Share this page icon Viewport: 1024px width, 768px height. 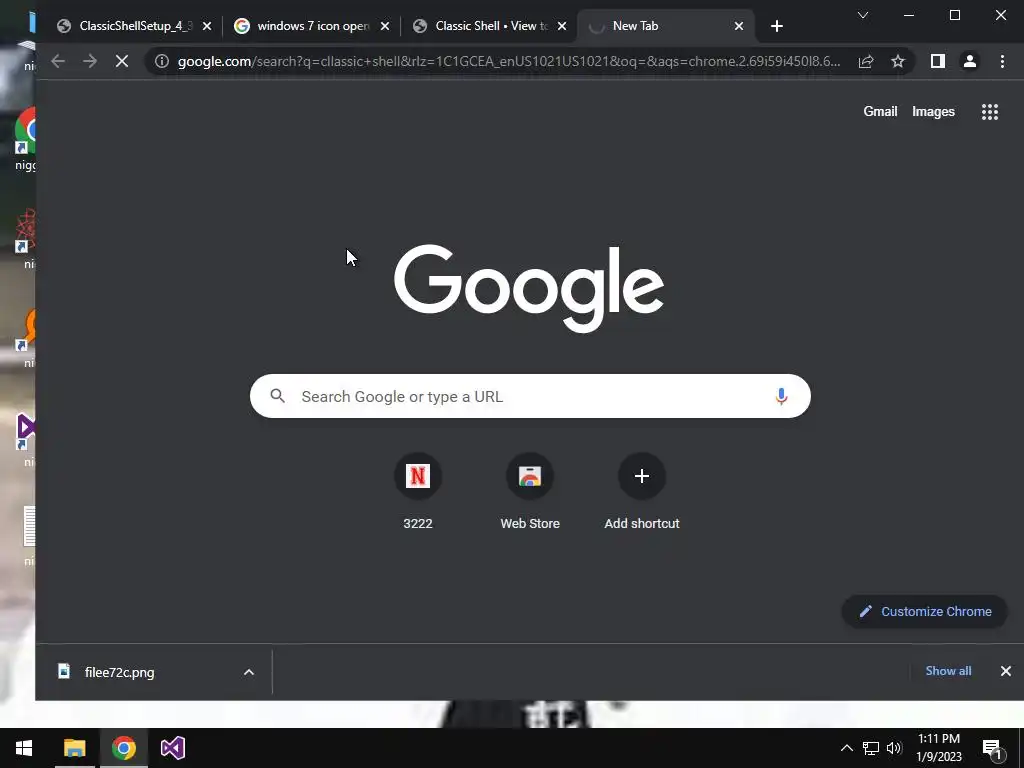pos(866,61)
